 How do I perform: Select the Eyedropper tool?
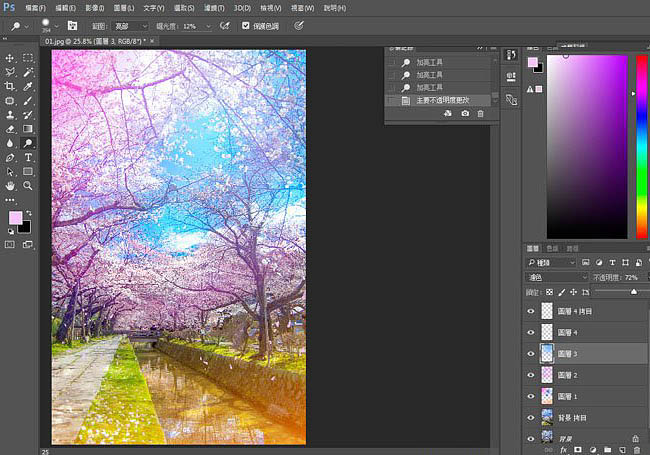28,87
